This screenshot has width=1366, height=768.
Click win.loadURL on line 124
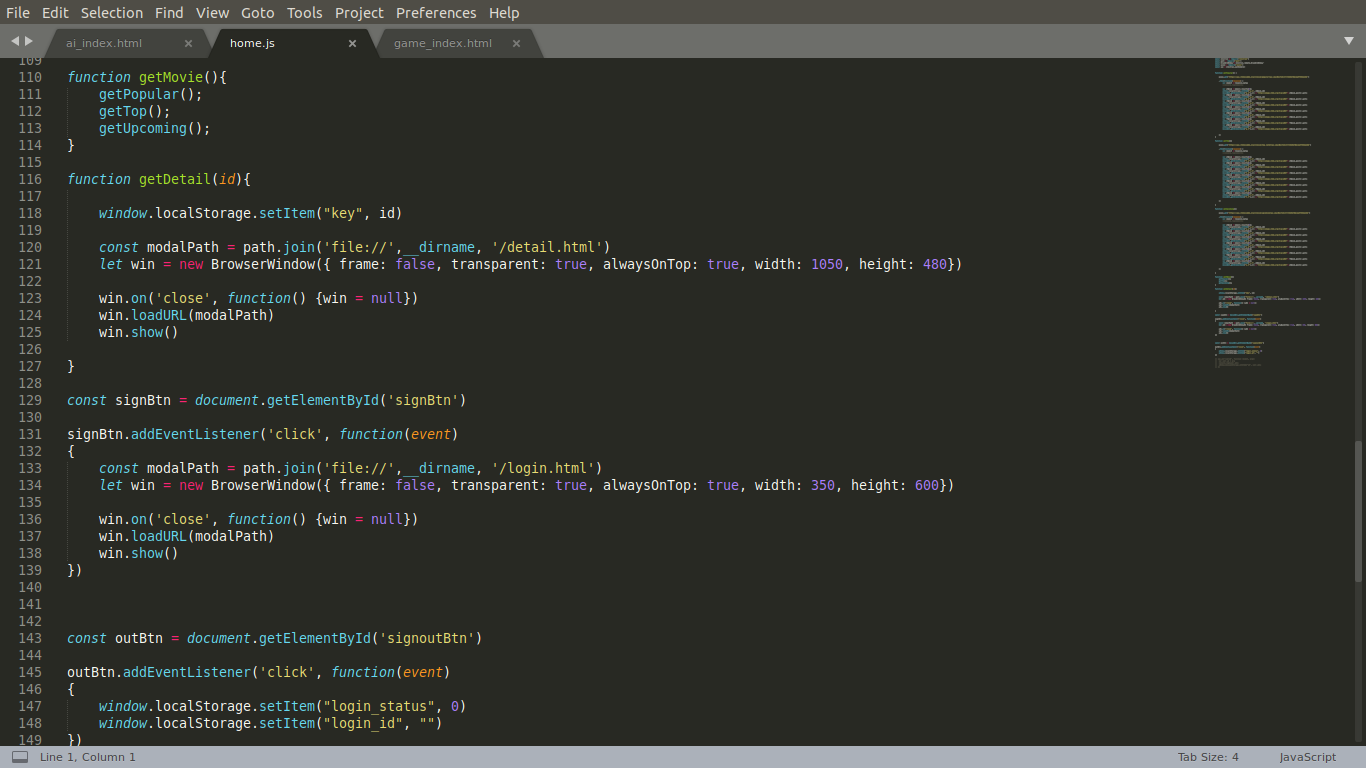143,315
